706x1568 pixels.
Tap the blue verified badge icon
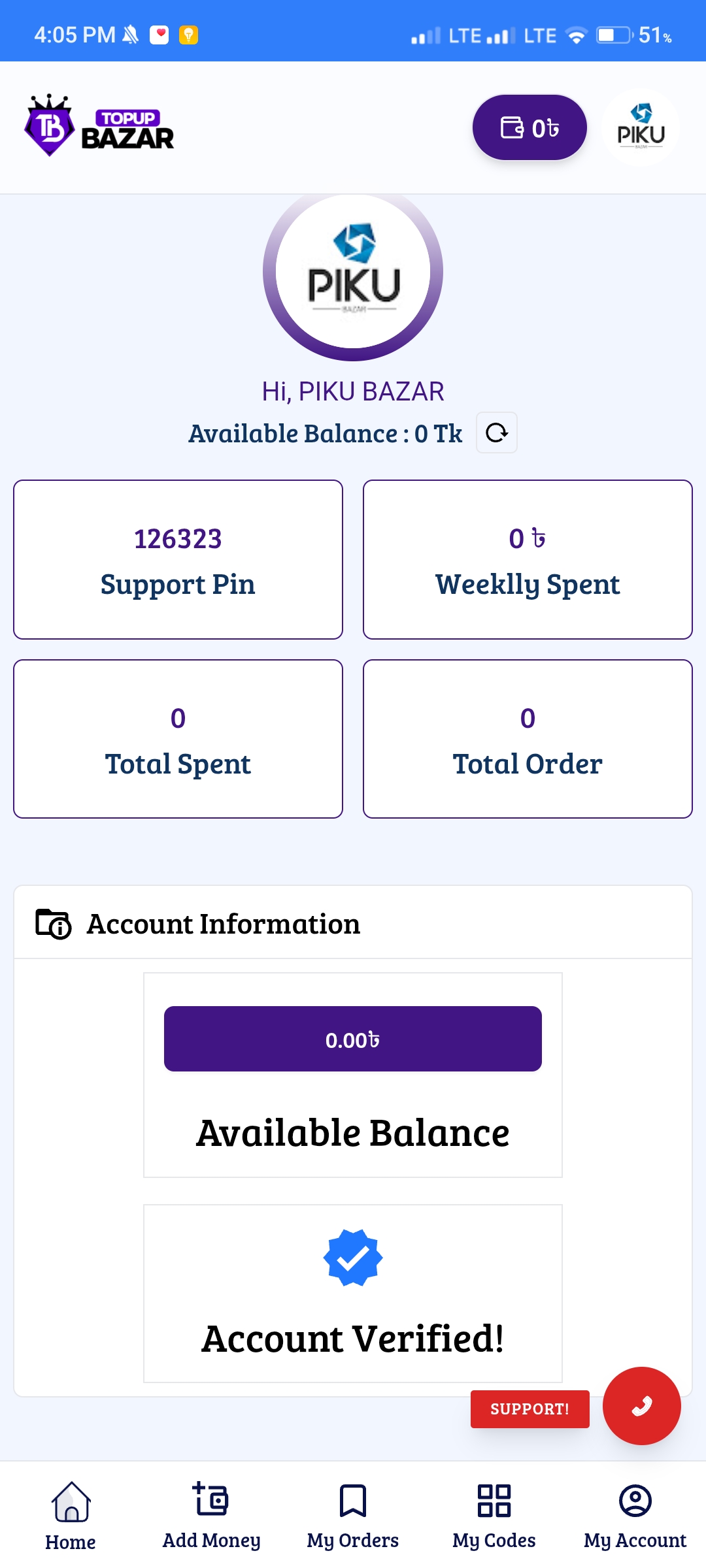tap(353, 1258)
